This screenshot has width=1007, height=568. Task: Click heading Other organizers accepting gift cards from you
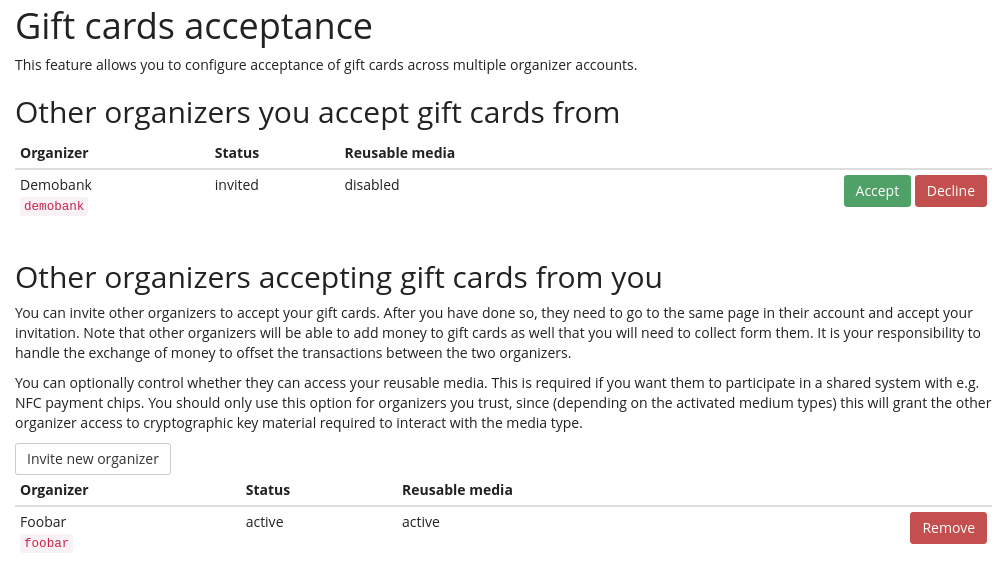[339, 276]
